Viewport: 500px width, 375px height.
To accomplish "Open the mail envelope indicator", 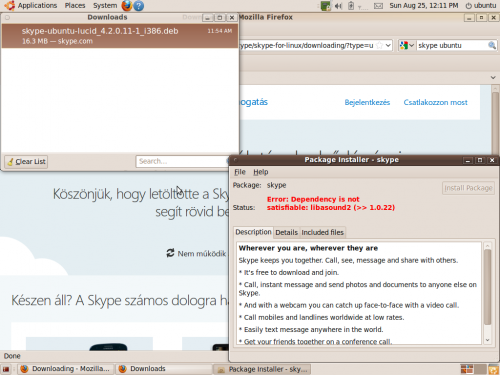I will click(378, 6).
